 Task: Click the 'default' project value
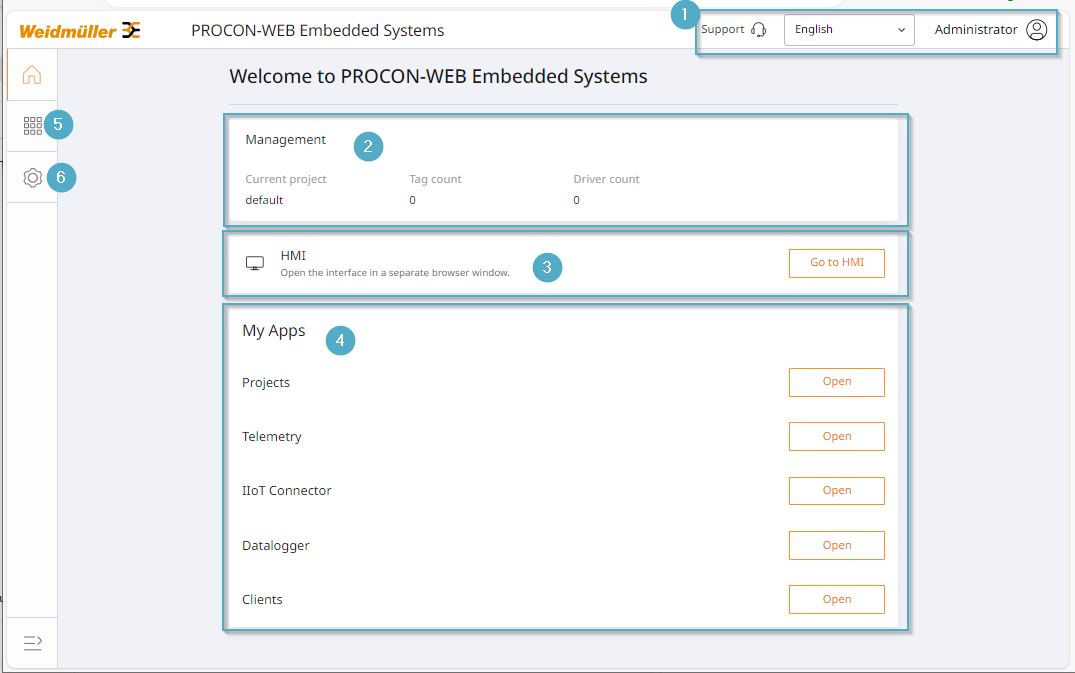pyautogui.click(x=264, y=200)
